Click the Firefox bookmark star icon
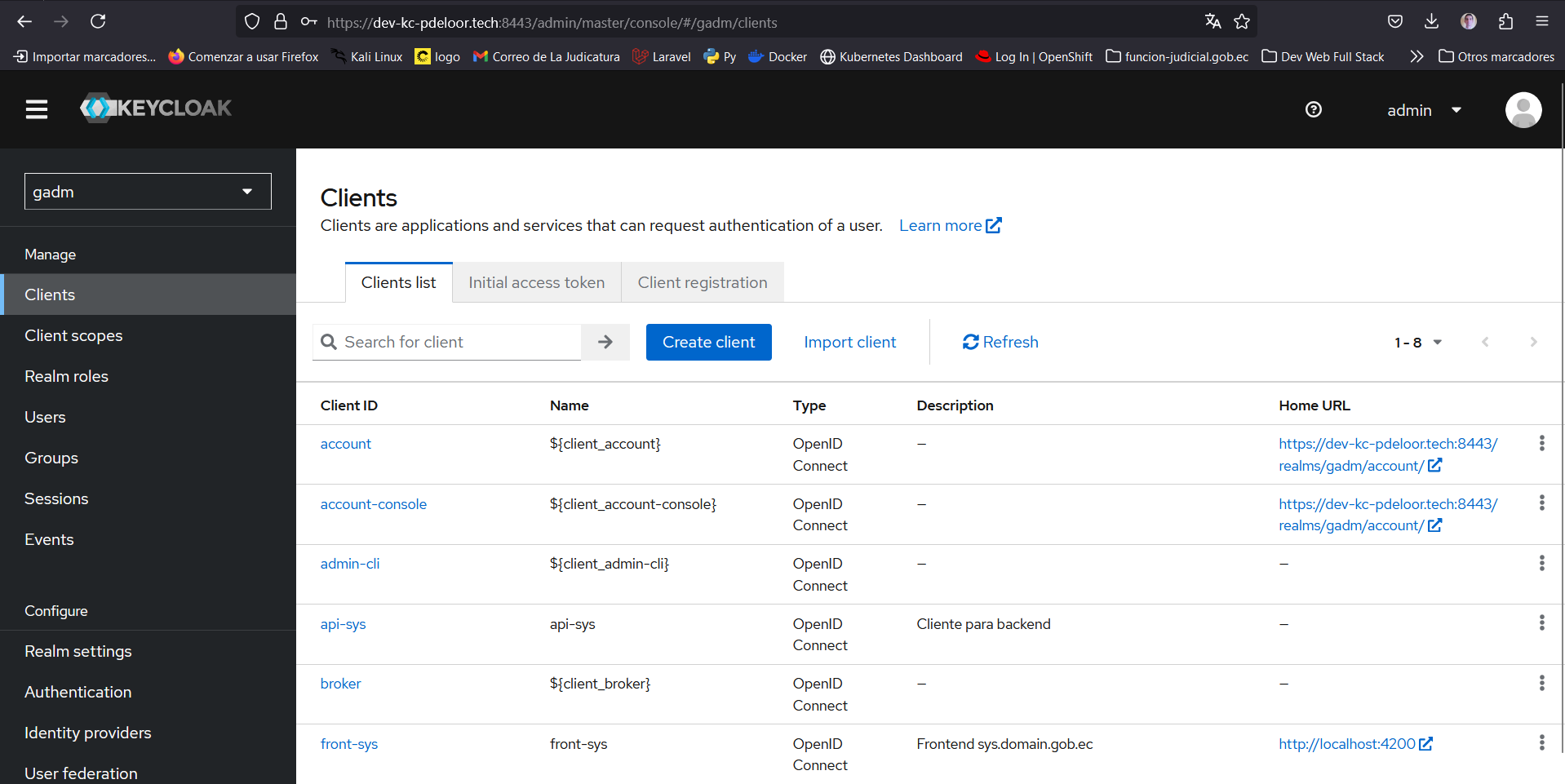Image resolution: width=1565 pixels, height=784 pixels. pos(1242,22)
